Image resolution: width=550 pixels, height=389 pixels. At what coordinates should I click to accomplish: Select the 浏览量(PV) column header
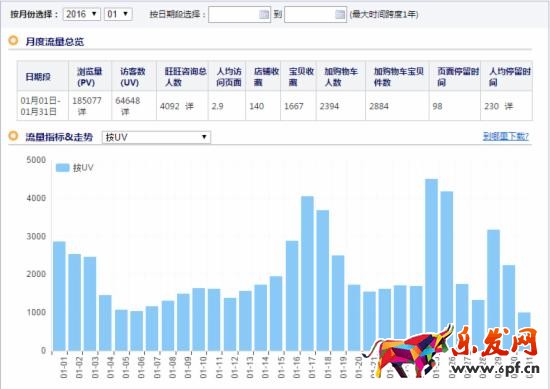point(90,76)
